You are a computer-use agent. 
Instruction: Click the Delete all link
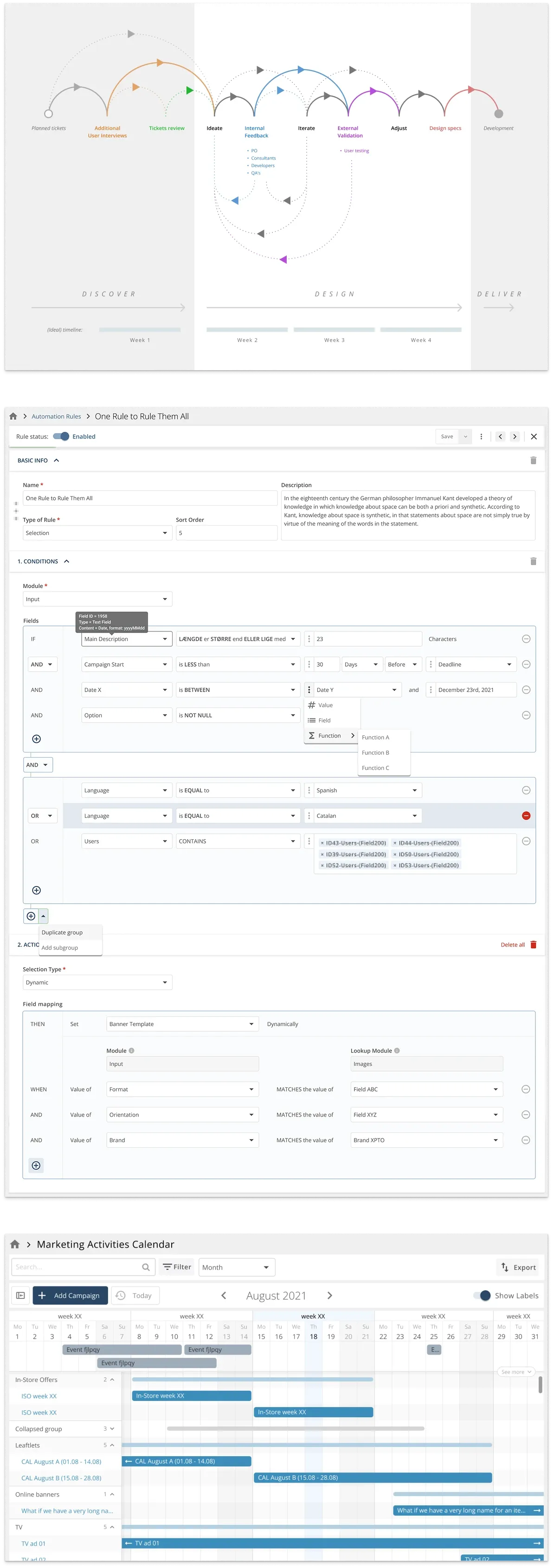pyautogui.click(x=512, y=945)
